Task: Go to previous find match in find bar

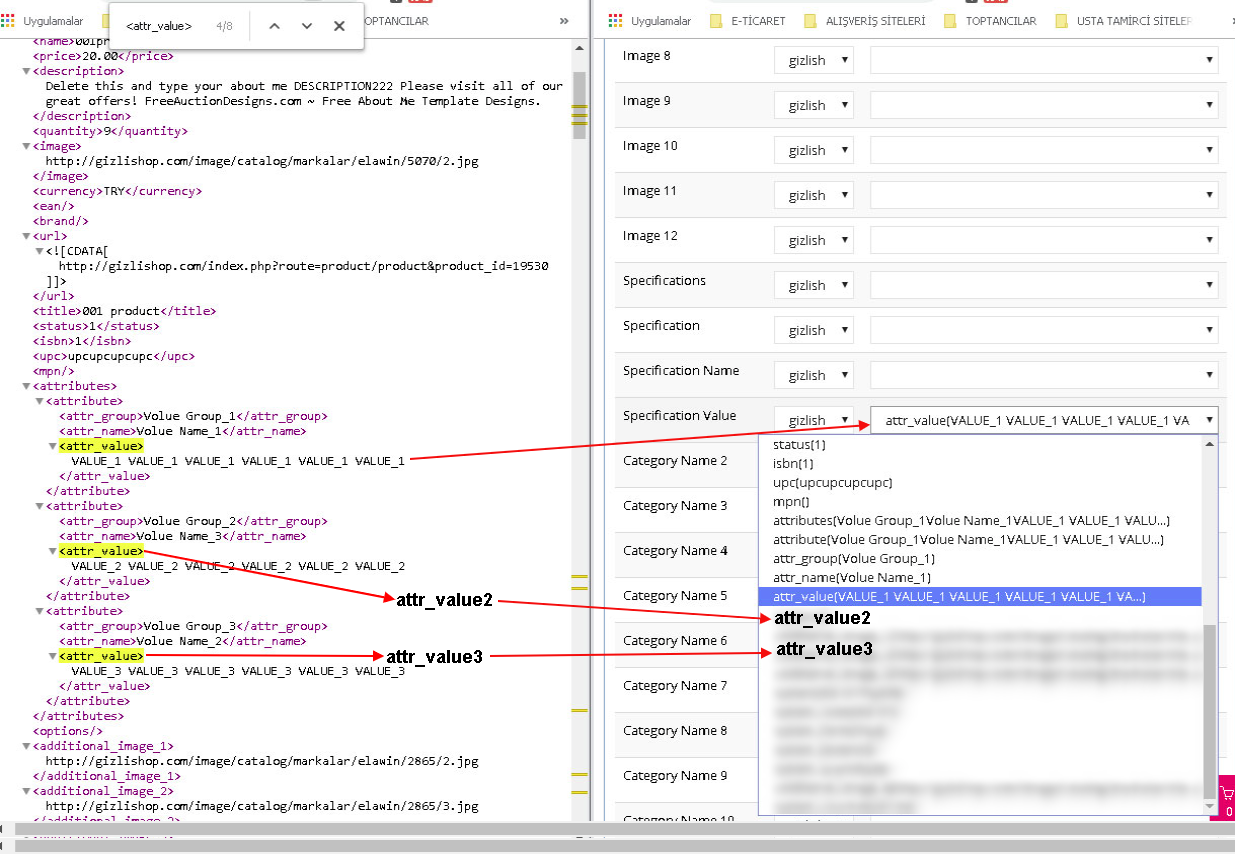Action: (x=274, y=26)
